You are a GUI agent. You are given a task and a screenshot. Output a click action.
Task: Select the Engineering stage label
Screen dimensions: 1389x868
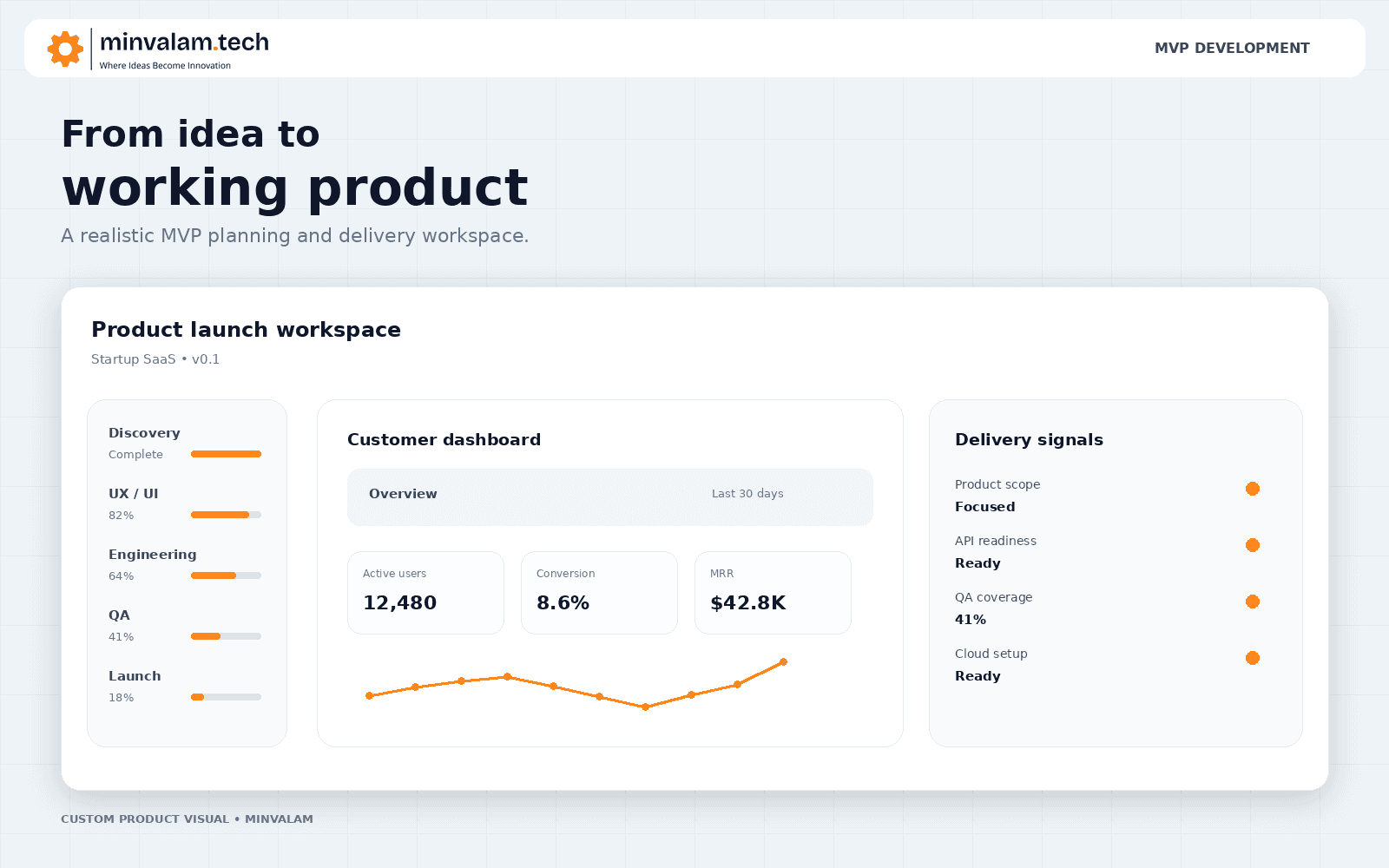[152, 555]
